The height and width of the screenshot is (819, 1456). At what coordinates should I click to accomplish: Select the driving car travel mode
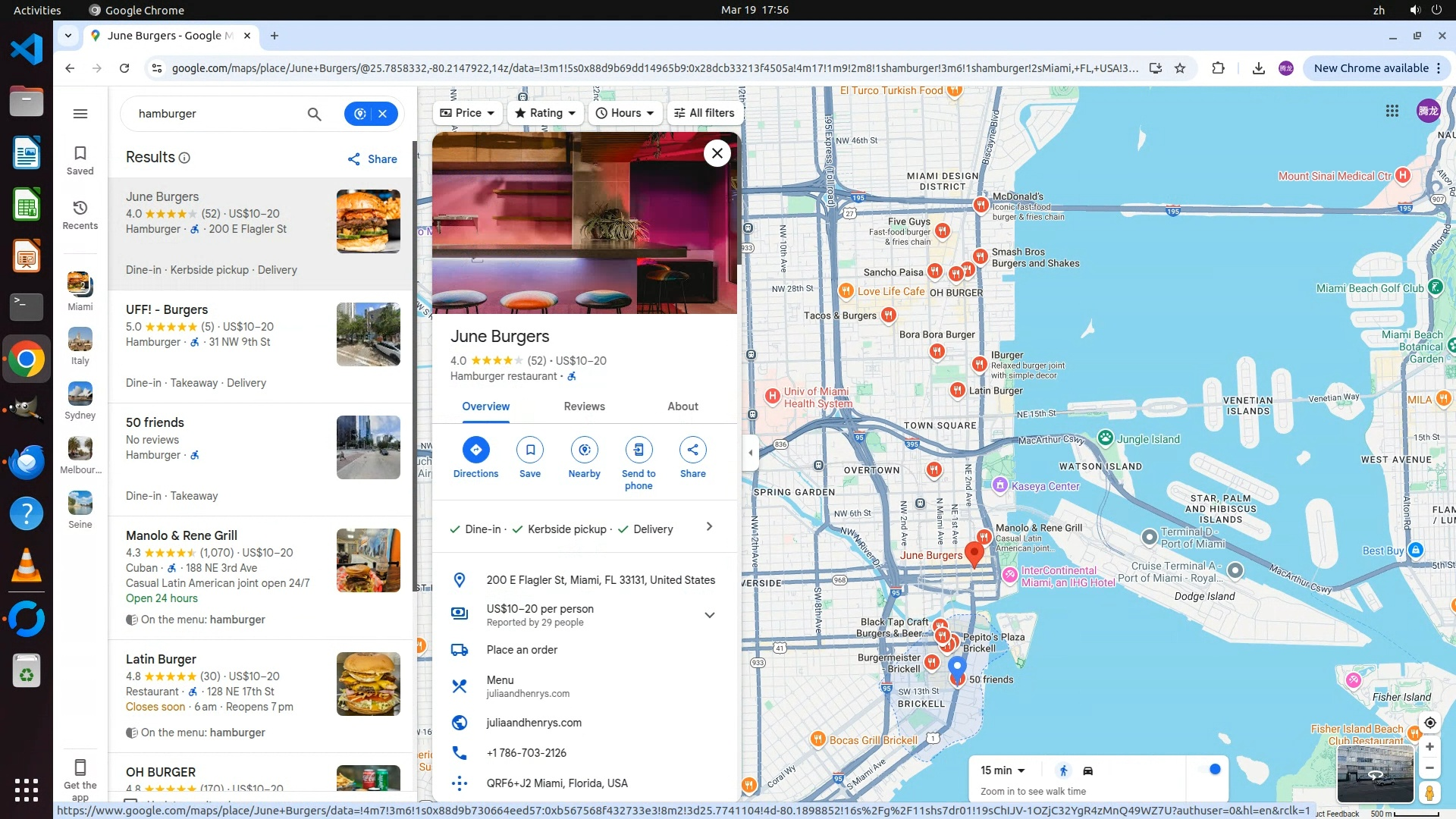[x=1087, y=770]
